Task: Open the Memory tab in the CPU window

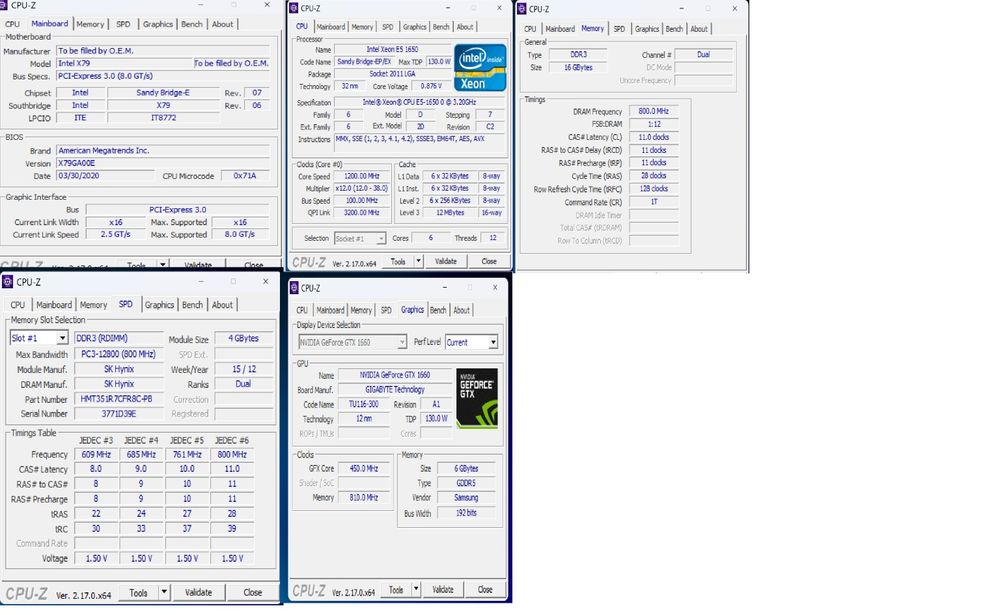Action: click(362, 27)
